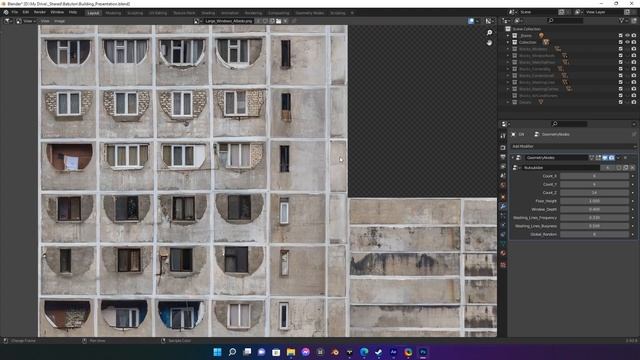Toggle modifier show in viewport button
Image resolution: width=640 pixels, height=360 pixels.
605,158
